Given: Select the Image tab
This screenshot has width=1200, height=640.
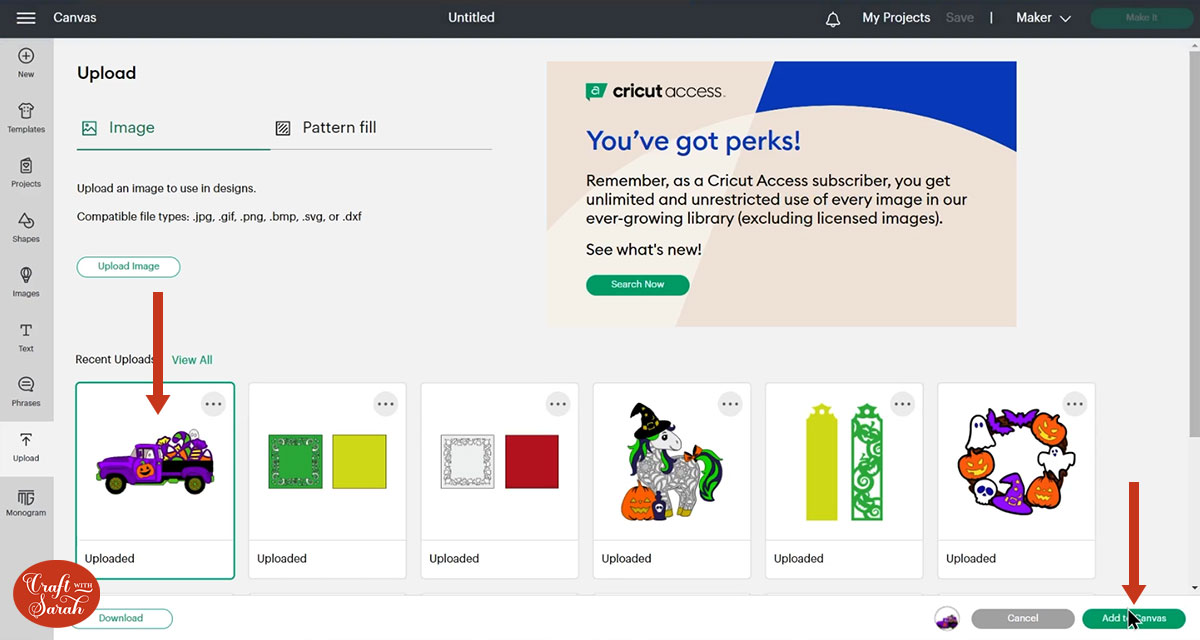Looking at the screenshot, I should [x=119, y=128].
